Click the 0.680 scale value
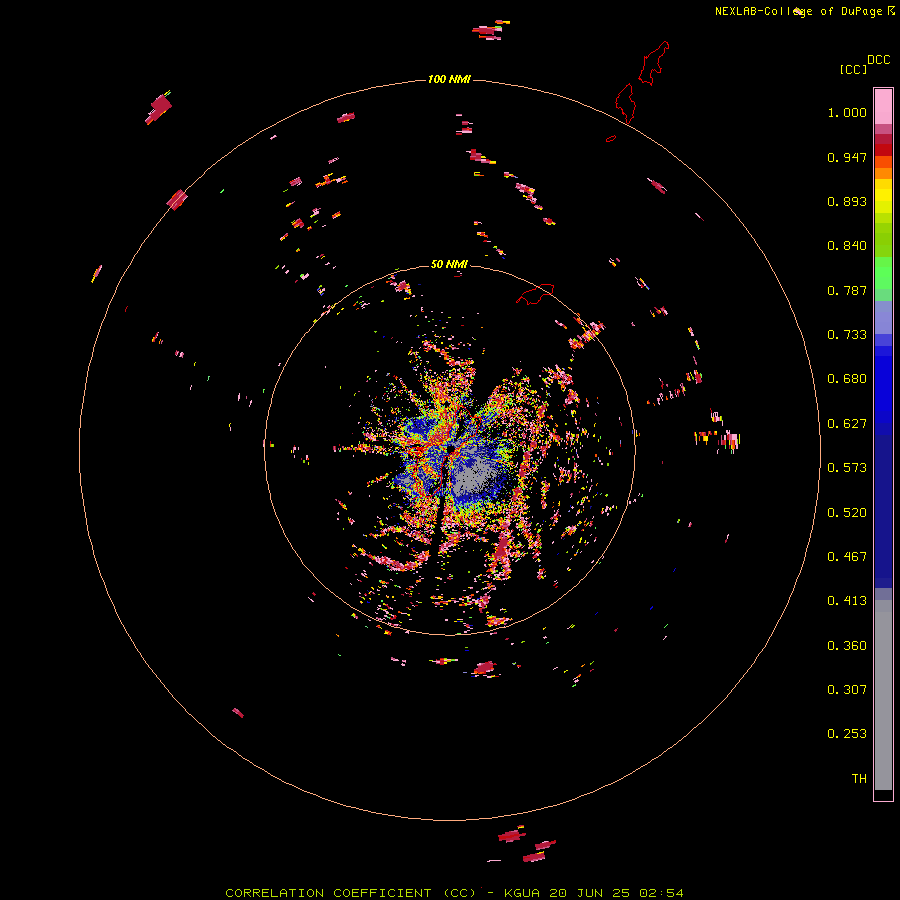900x900 pixels. (x=847, y=379)
